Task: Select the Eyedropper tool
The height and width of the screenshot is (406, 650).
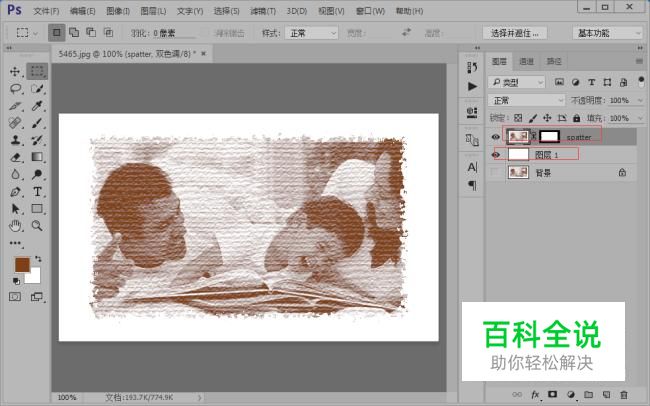Action: click(x=37, y=106)
